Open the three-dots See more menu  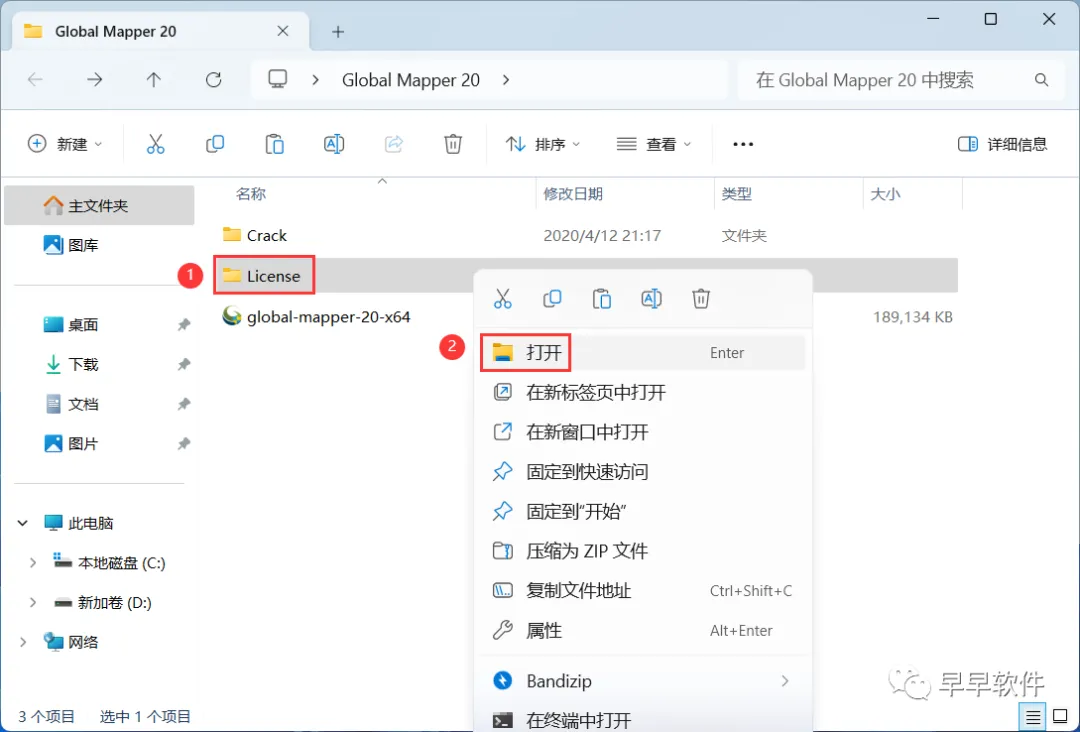click(743, 144)
